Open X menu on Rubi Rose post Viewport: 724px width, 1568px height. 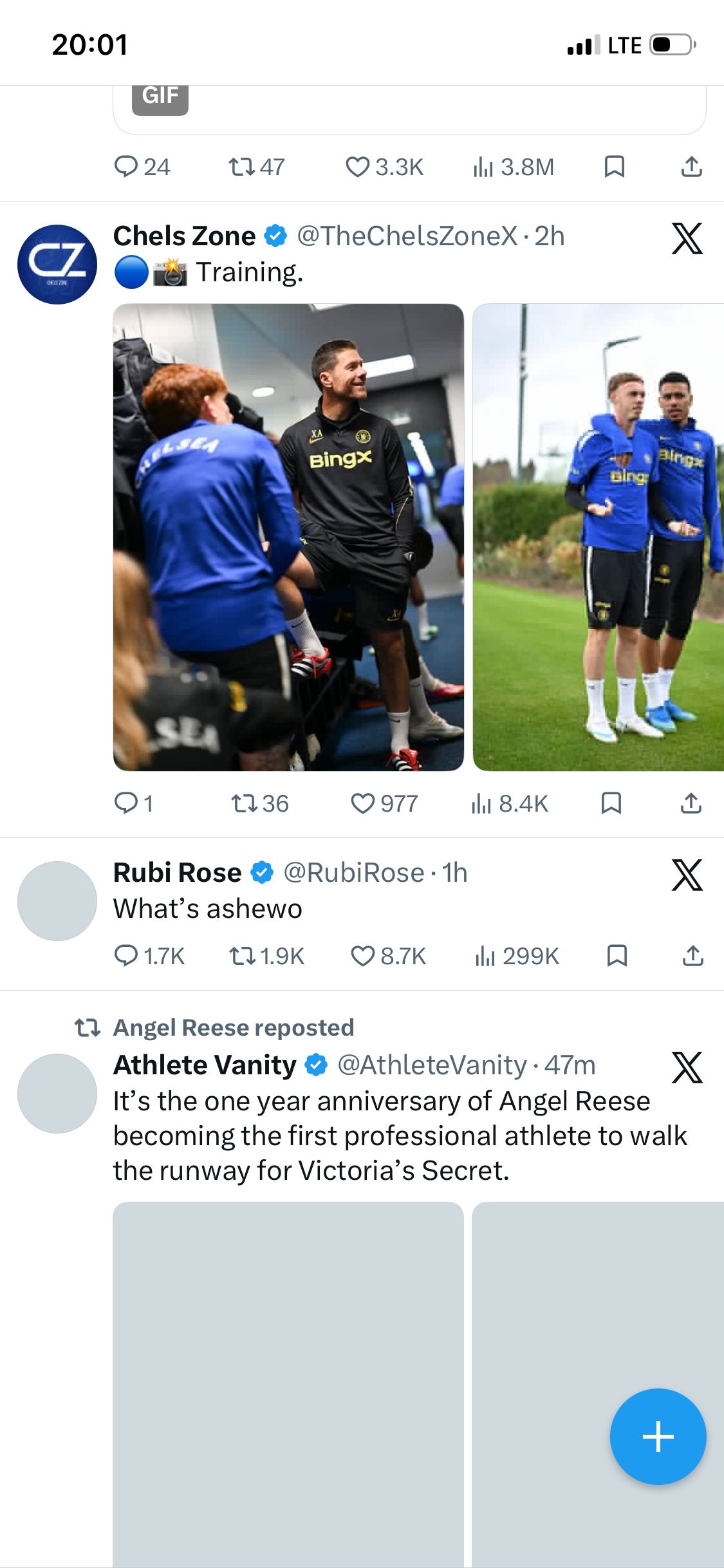click(687, 875)
